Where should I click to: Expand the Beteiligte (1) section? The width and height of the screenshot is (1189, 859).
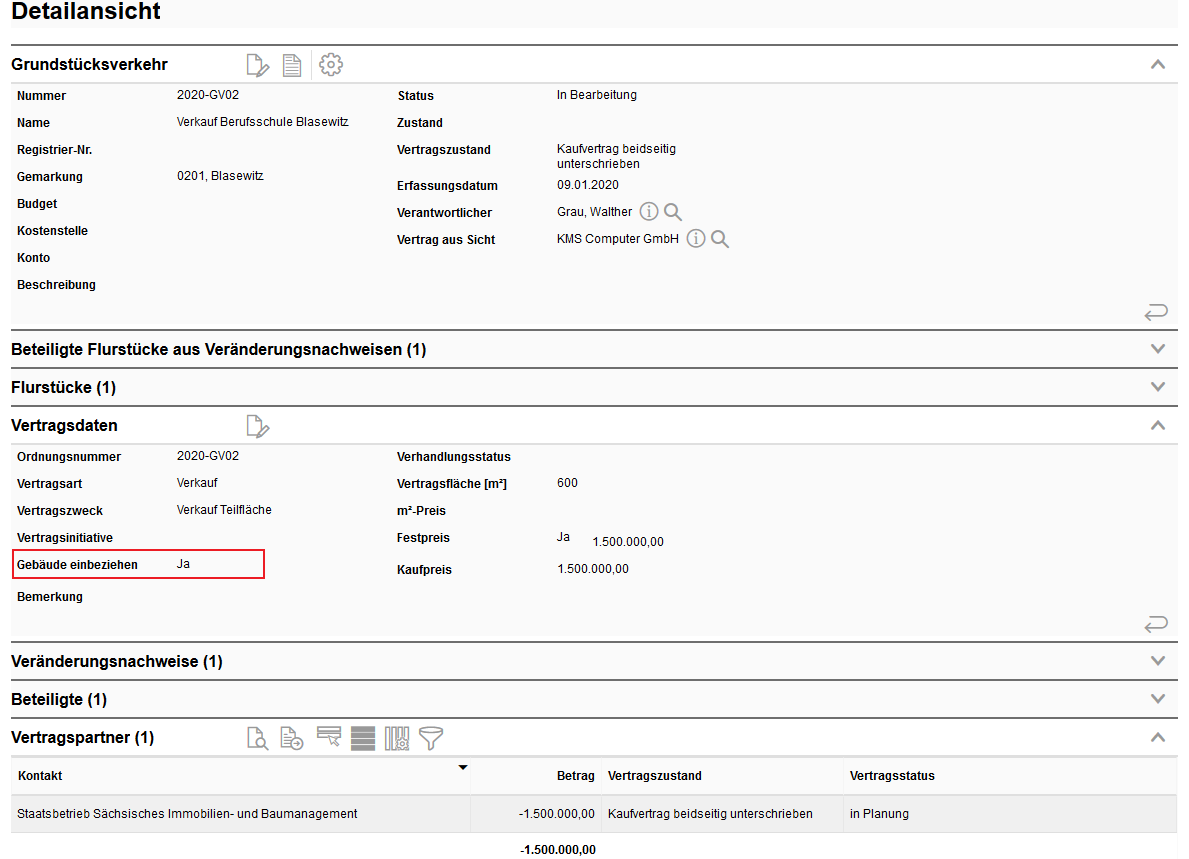(1158, 699)
